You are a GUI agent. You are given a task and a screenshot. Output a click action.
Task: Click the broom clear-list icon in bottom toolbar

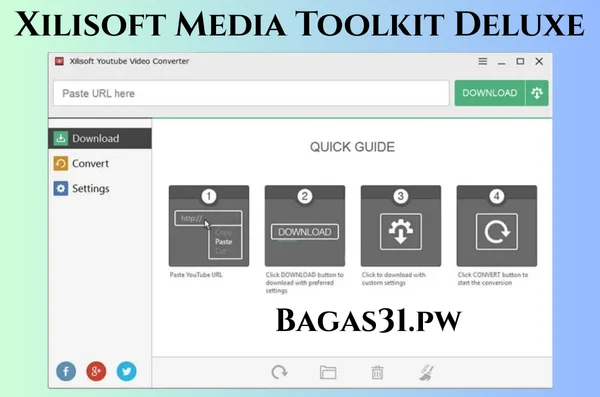click(x=426, y=372)
